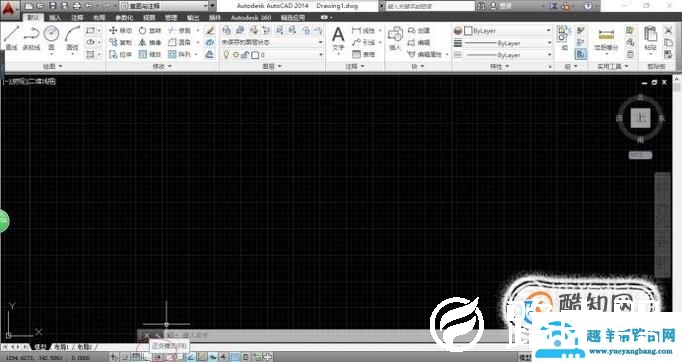This screenshot has height=362, width=682.
Task: Switch to the Layout1 (布局1) tab
Action: coord(61,347)
